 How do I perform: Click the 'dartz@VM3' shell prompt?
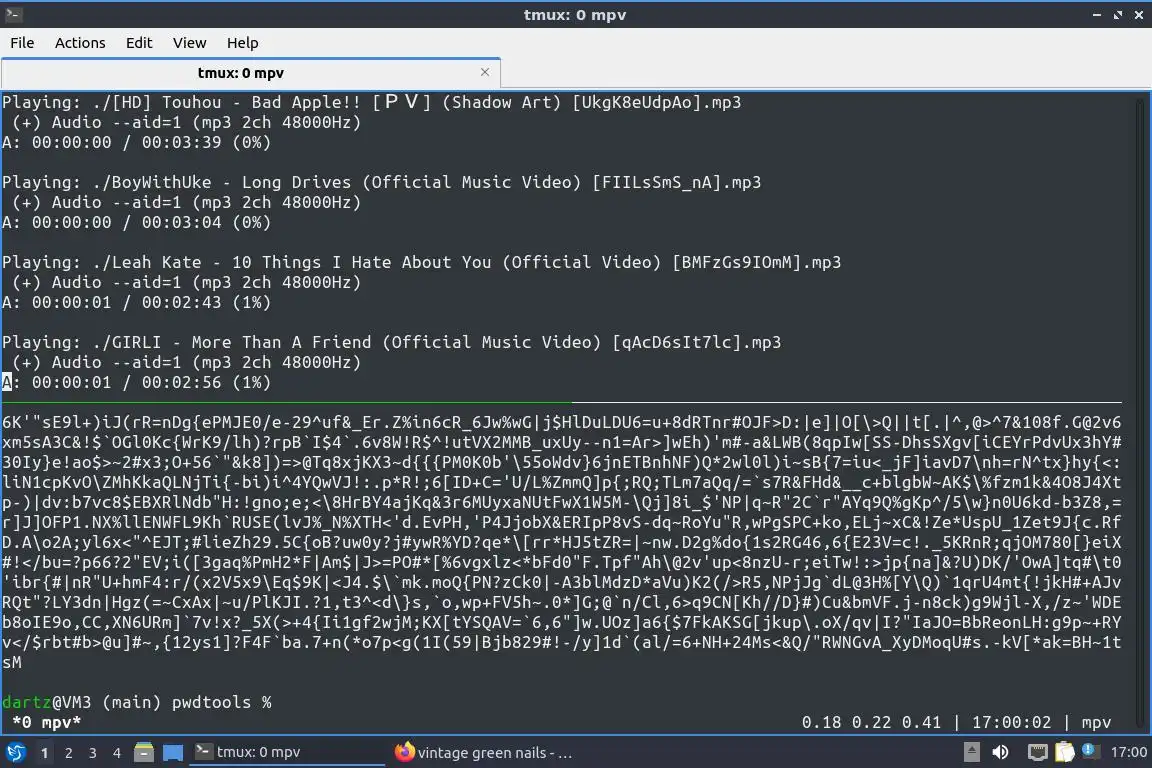tap(46, 702)
